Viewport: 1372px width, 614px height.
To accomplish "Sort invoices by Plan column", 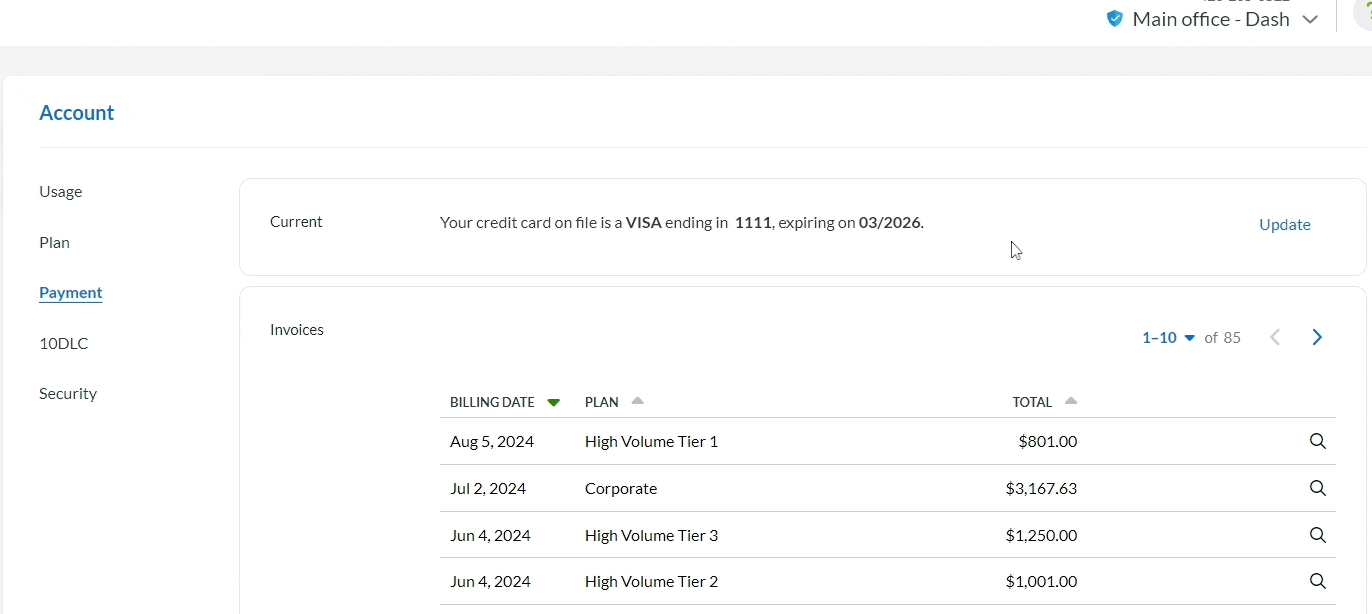I will click(x=638, y=401).
